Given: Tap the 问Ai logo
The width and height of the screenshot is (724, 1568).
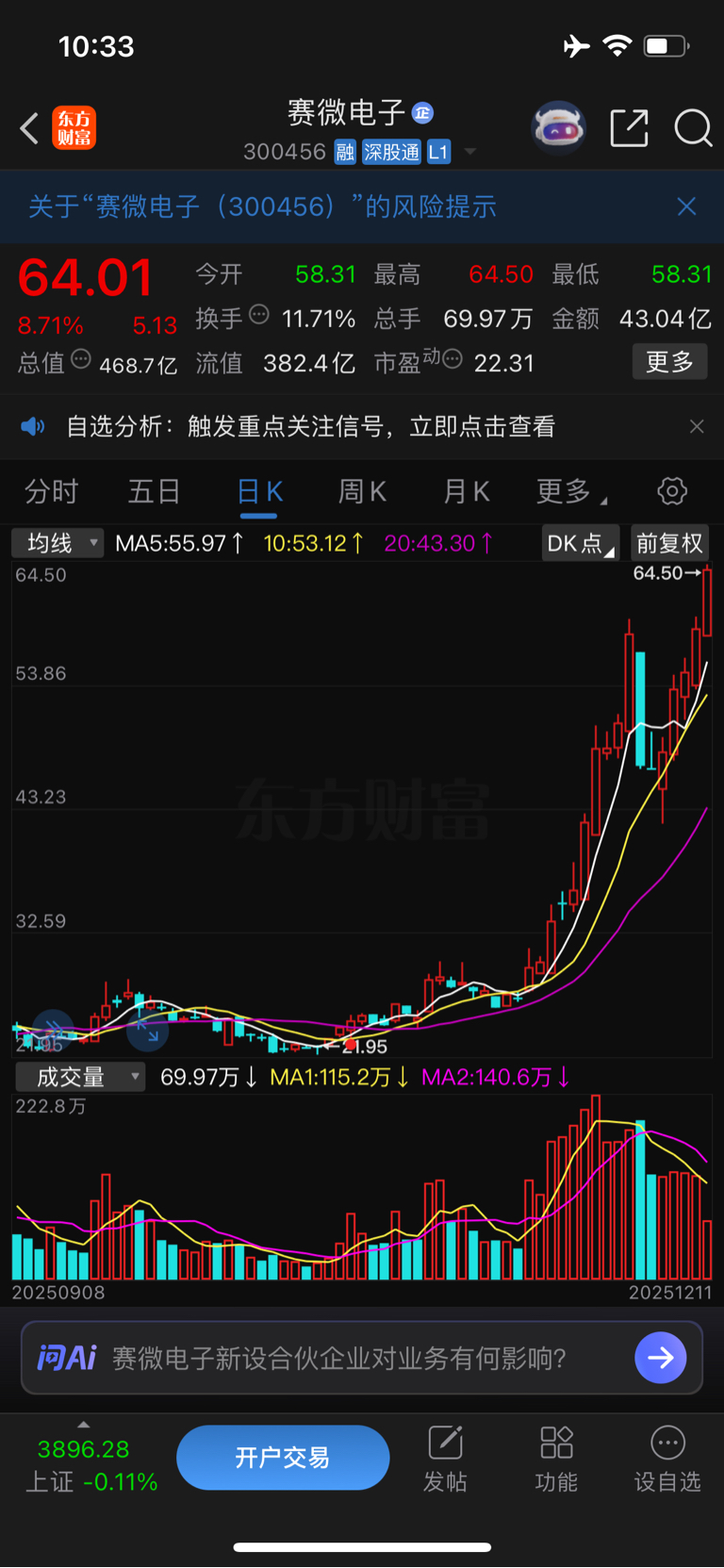Looking at the screenshot, I should click(x=67, y=1358).
